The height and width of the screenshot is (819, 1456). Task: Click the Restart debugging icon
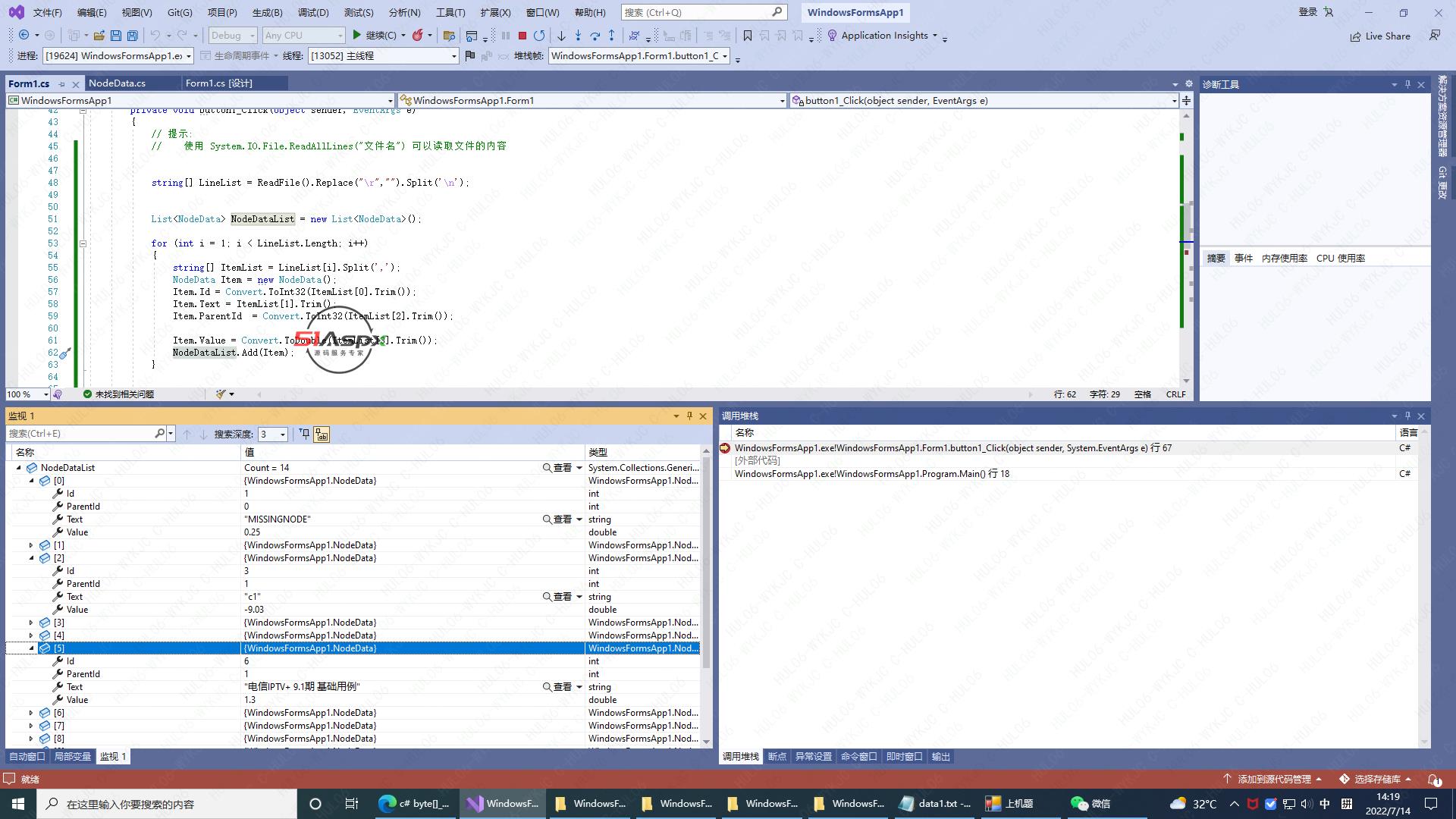point(539,36)
